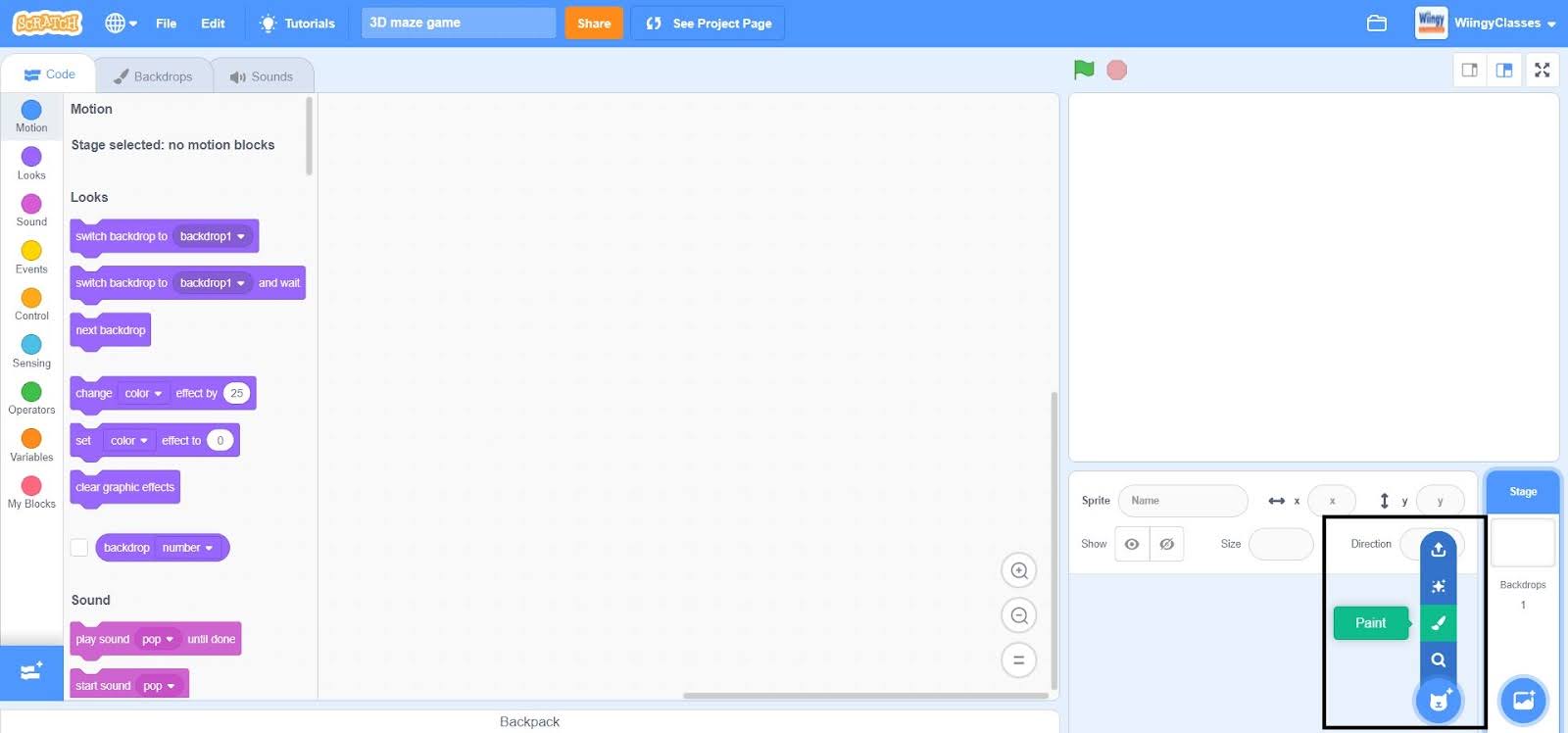Select the Sound block category
The height and width of the screenshot is (733, 1568).
[31, 211]
